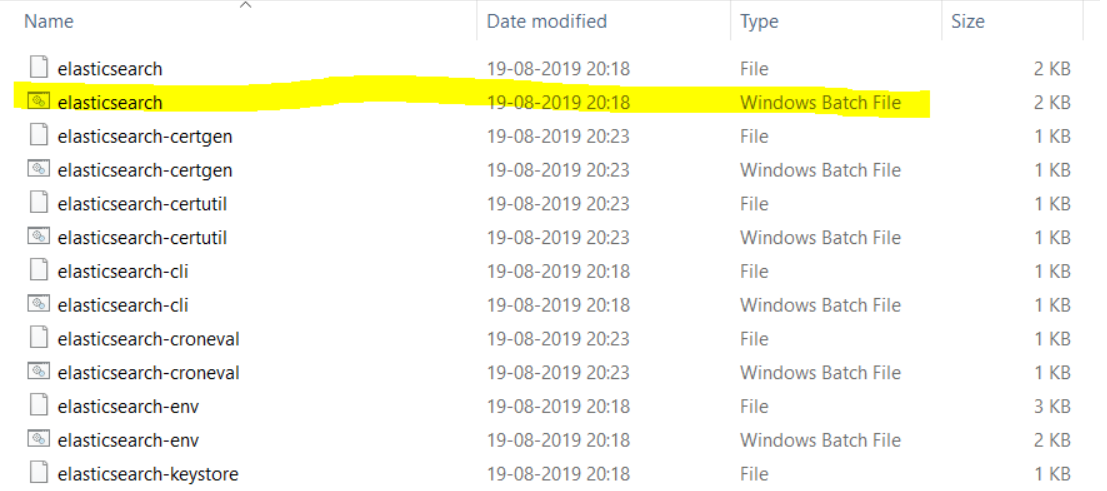The image size is (1107, 491).
Task: Click the elasticsearch-croneval batch file icon
Action: coord(39,372)
